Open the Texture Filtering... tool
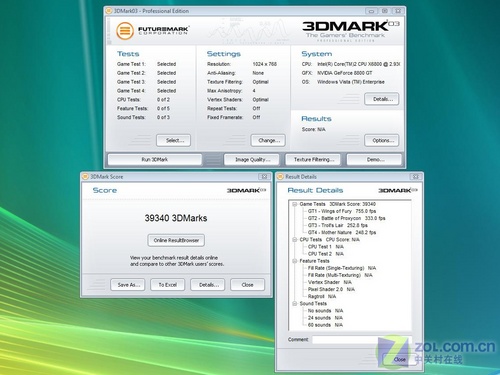The height and width of the screenshot is (375, 500). 313,160
